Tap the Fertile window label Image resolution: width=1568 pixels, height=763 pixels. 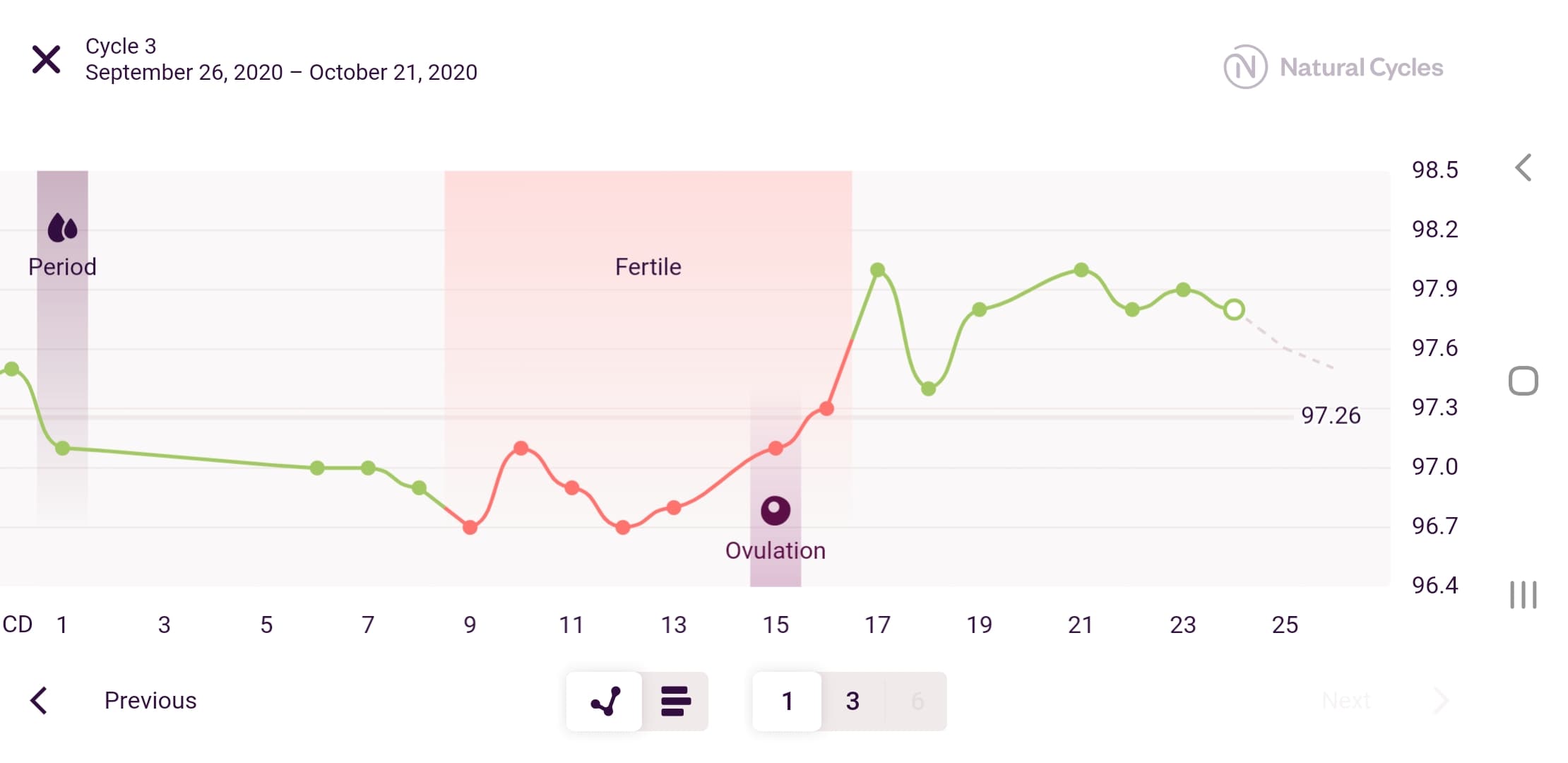[648, 267]
